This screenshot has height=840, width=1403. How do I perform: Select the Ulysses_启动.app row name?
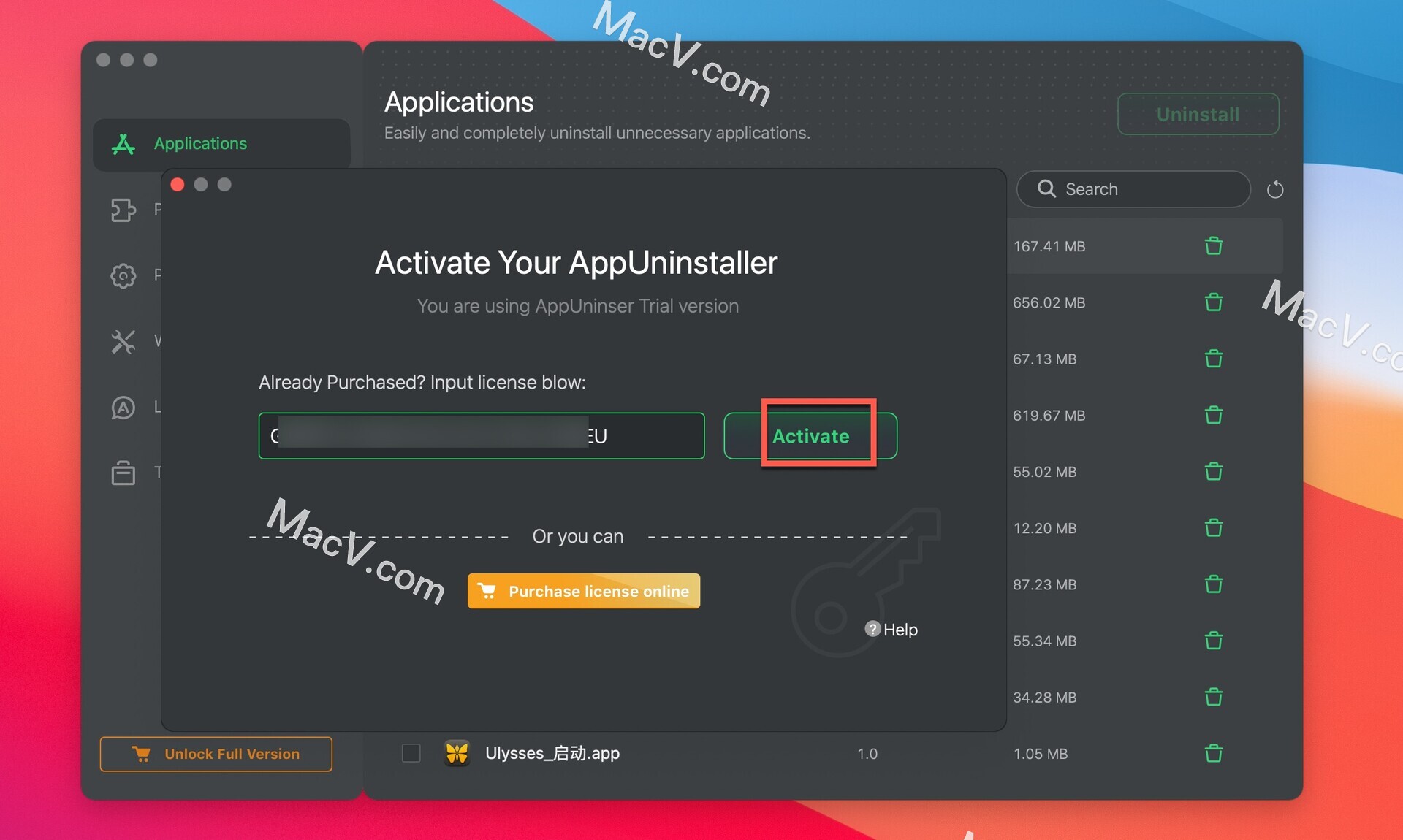tap(552, 753)
